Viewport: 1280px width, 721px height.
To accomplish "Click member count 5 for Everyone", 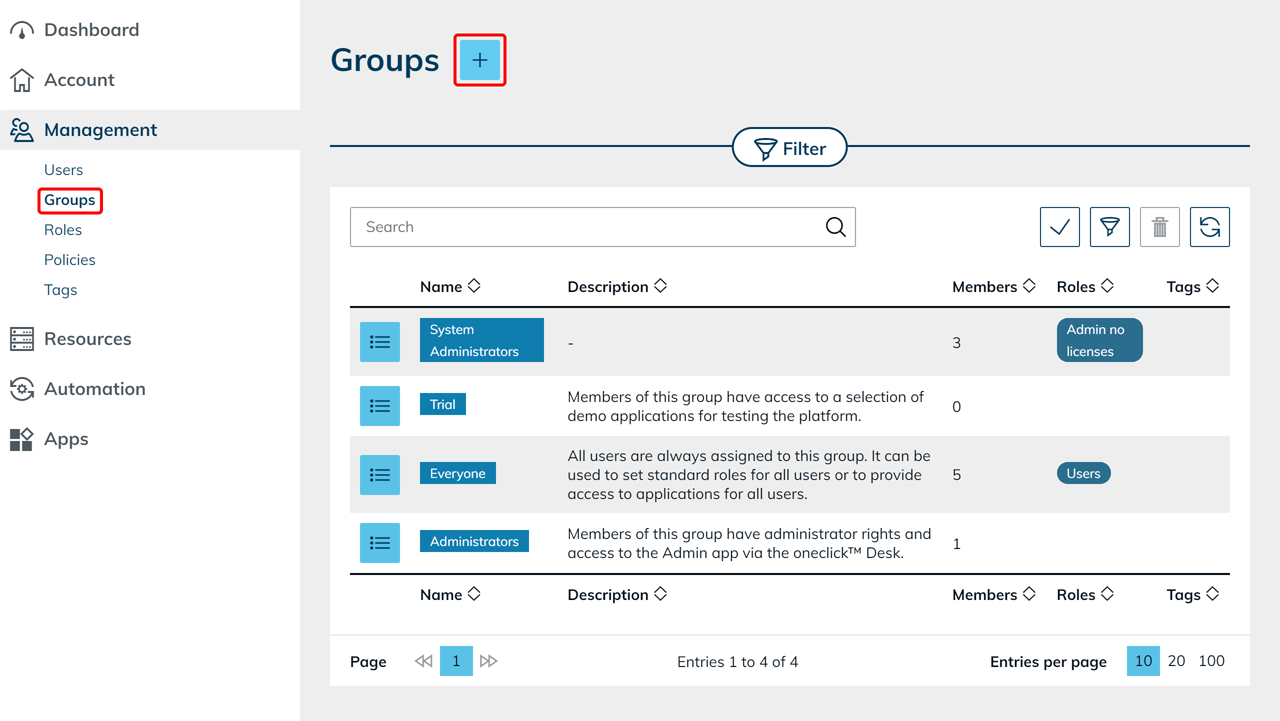I will click(x=957, y=475).
